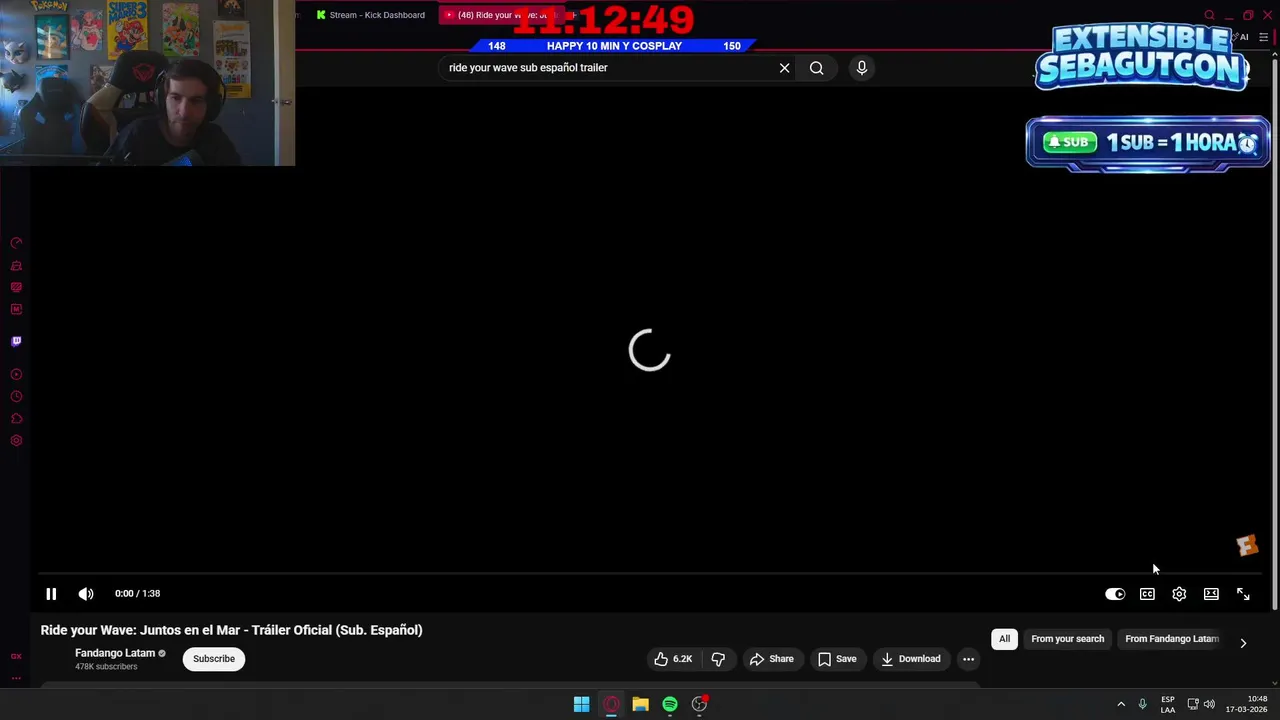The width and height of the screenshot is (1280, 720).
Task: Show hidden system tray icons
Action: point(1121,704)
